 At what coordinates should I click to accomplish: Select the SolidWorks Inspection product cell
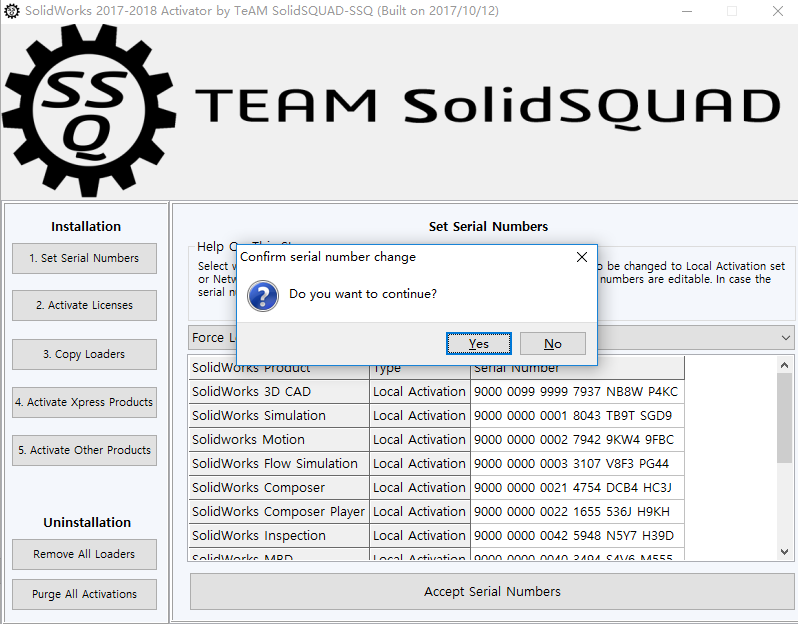279,535
